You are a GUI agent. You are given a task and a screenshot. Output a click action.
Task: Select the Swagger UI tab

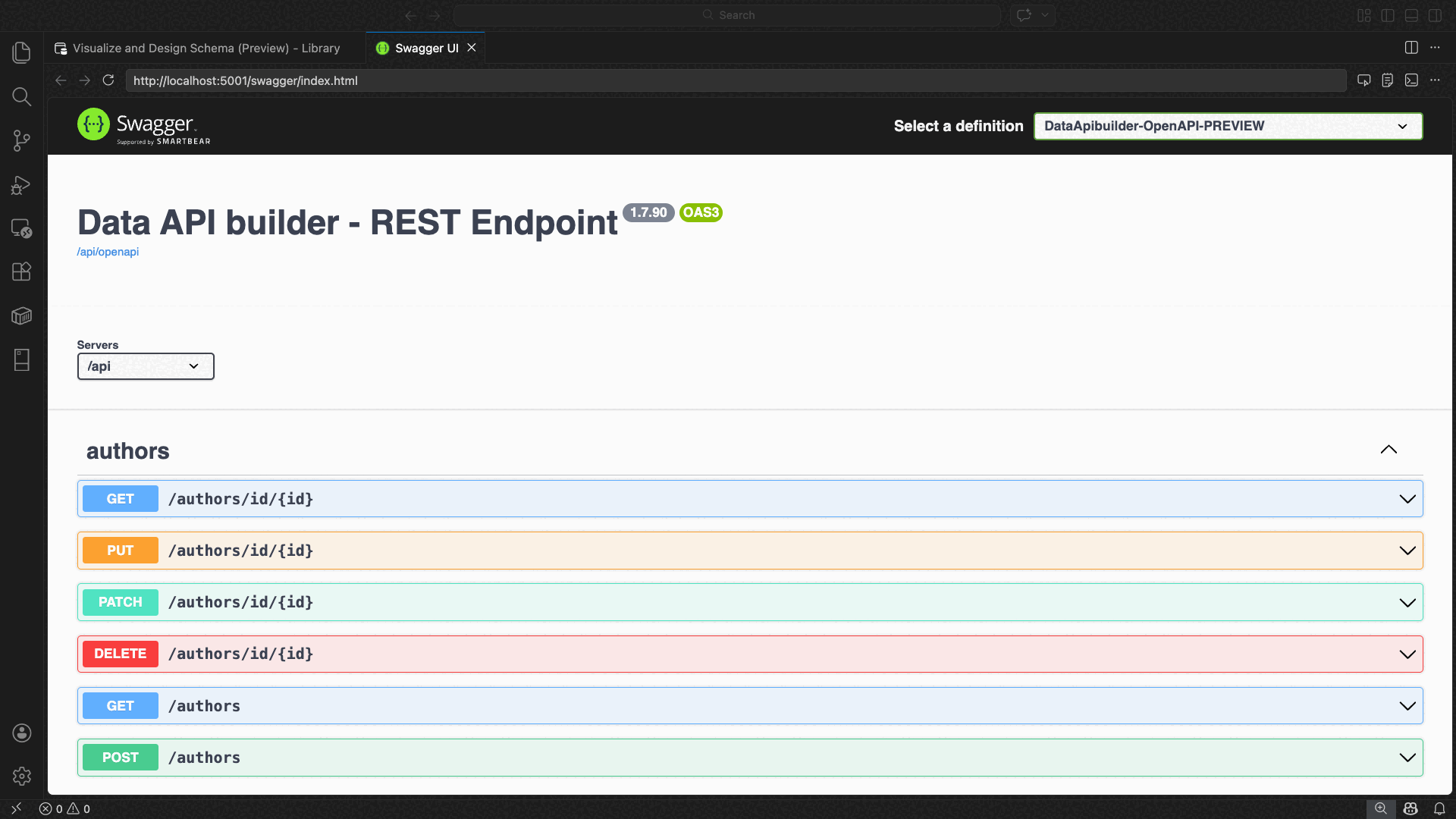click(x=425, y=48)
